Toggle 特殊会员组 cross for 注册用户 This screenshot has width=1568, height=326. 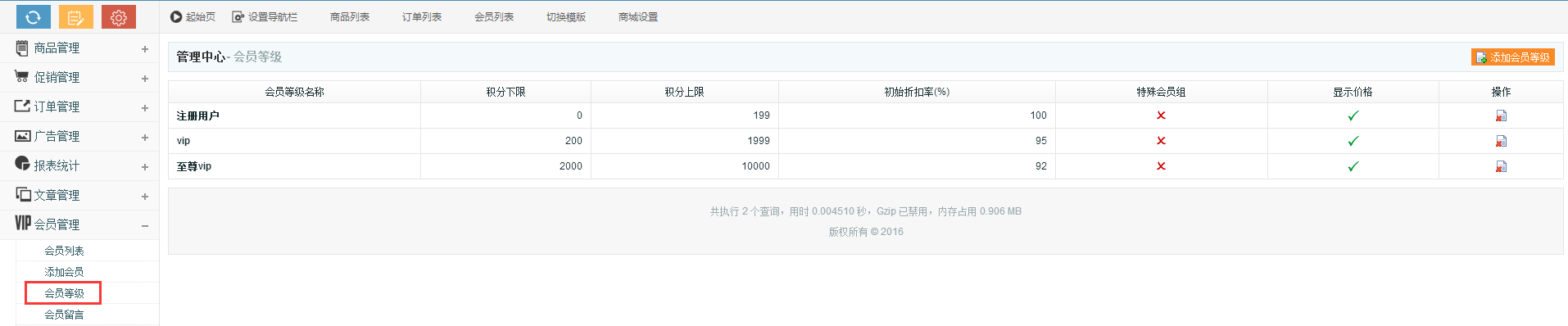[x=1161, y=115]
